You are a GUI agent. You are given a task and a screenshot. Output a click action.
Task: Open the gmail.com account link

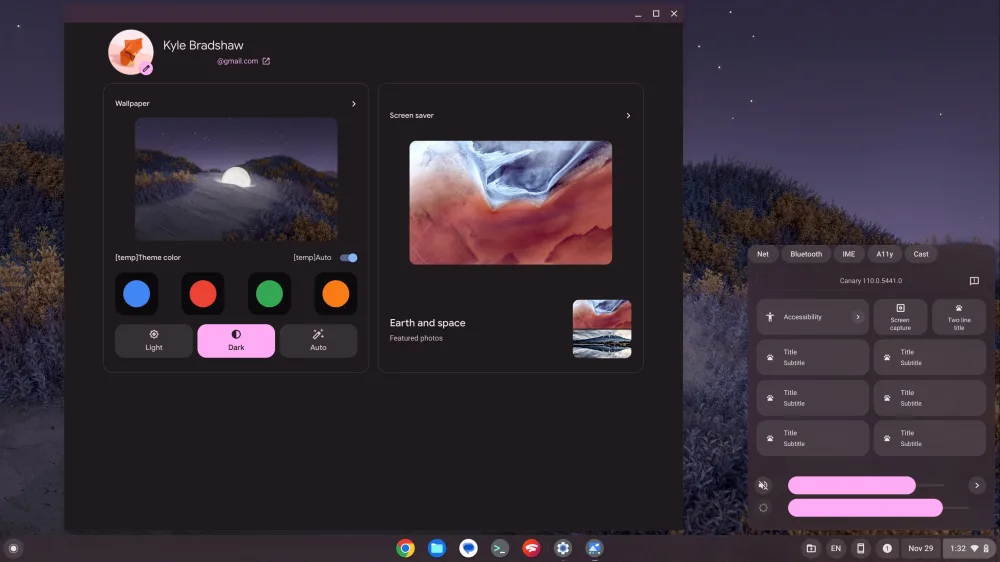point(243,61)
